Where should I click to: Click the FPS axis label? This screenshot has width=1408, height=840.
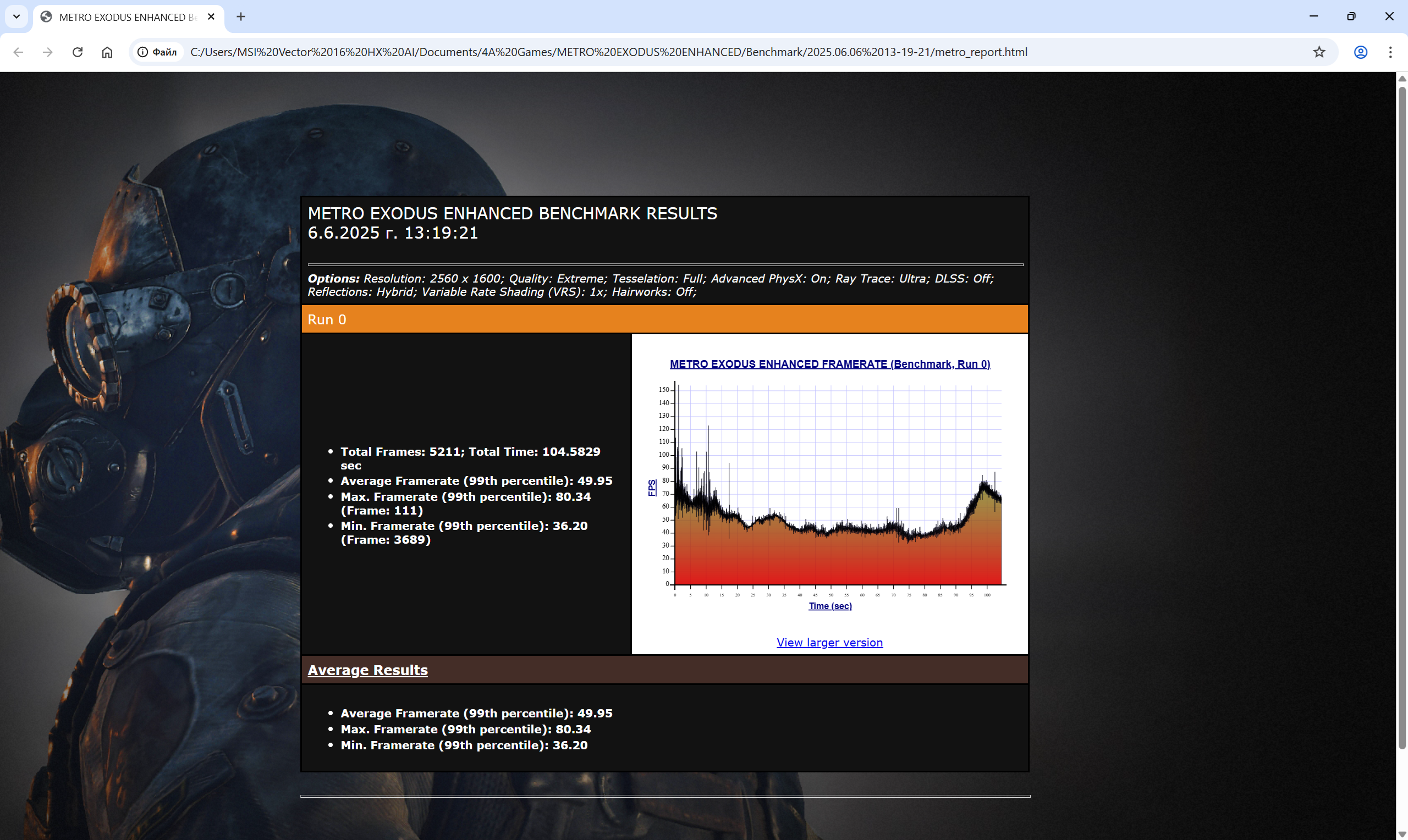pos(652,488)
